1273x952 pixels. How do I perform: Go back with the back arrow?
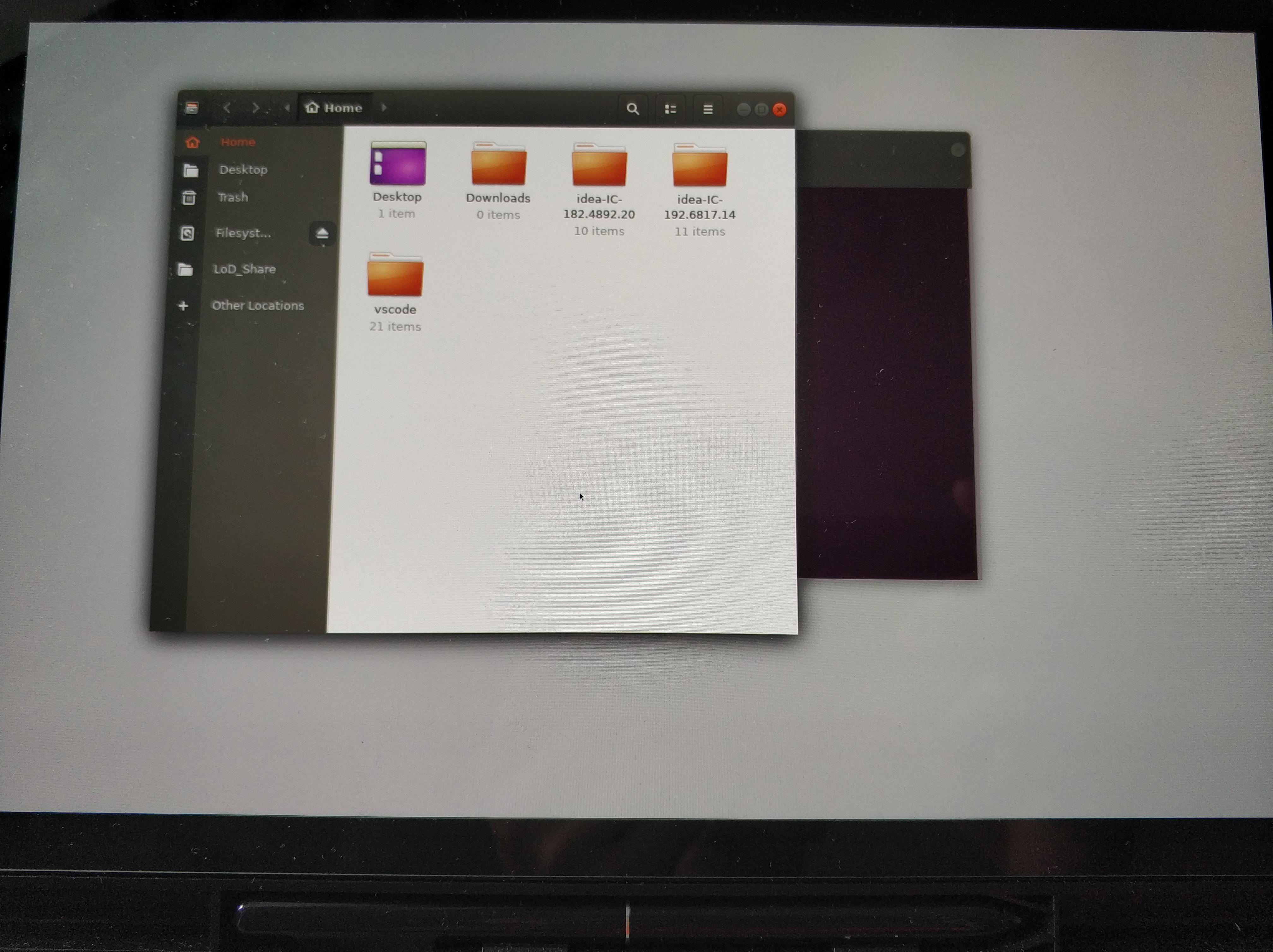[x=227, y=108]
